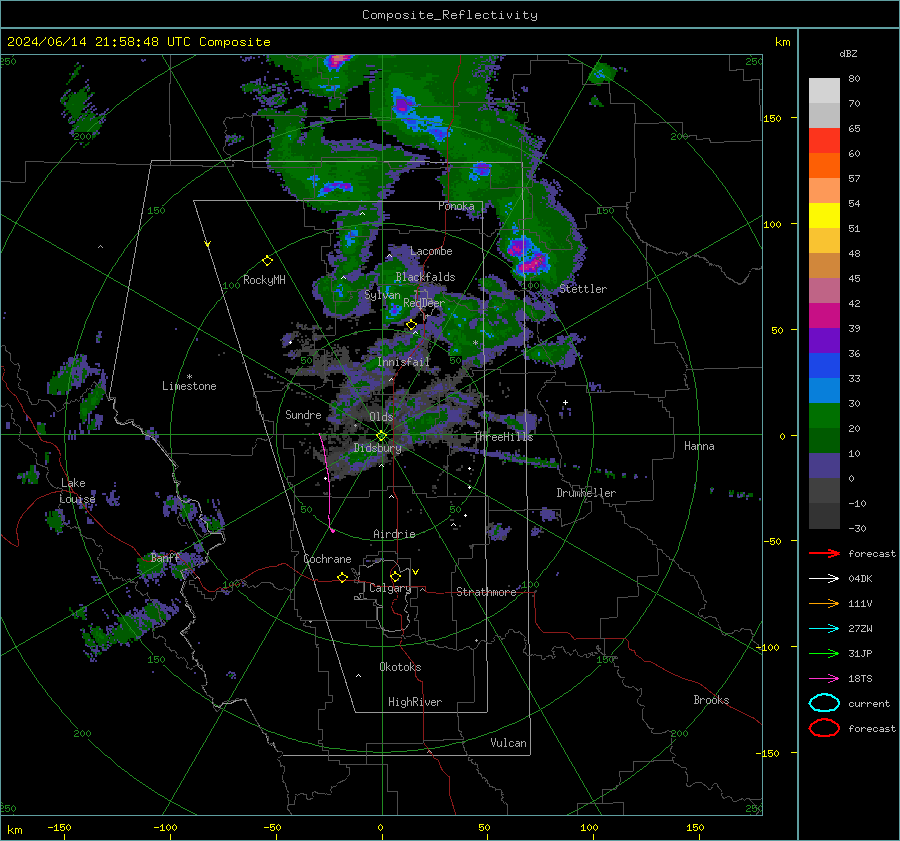Click the Banff label
This screenshot has width=900, height=841.
tap(165, 557)
